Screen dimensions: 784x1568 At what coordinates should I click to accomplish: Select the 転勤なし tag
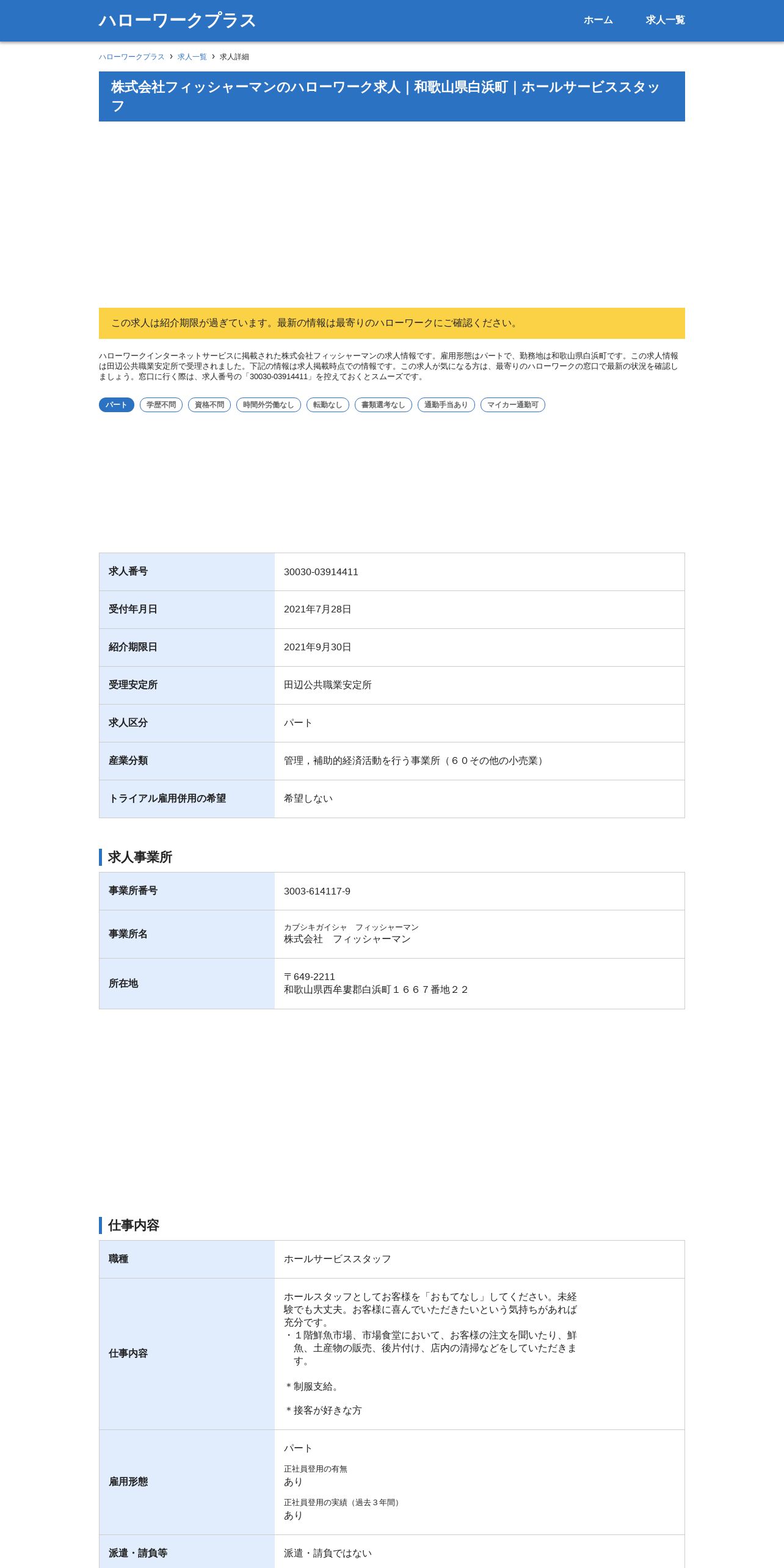tap(328, 405)
